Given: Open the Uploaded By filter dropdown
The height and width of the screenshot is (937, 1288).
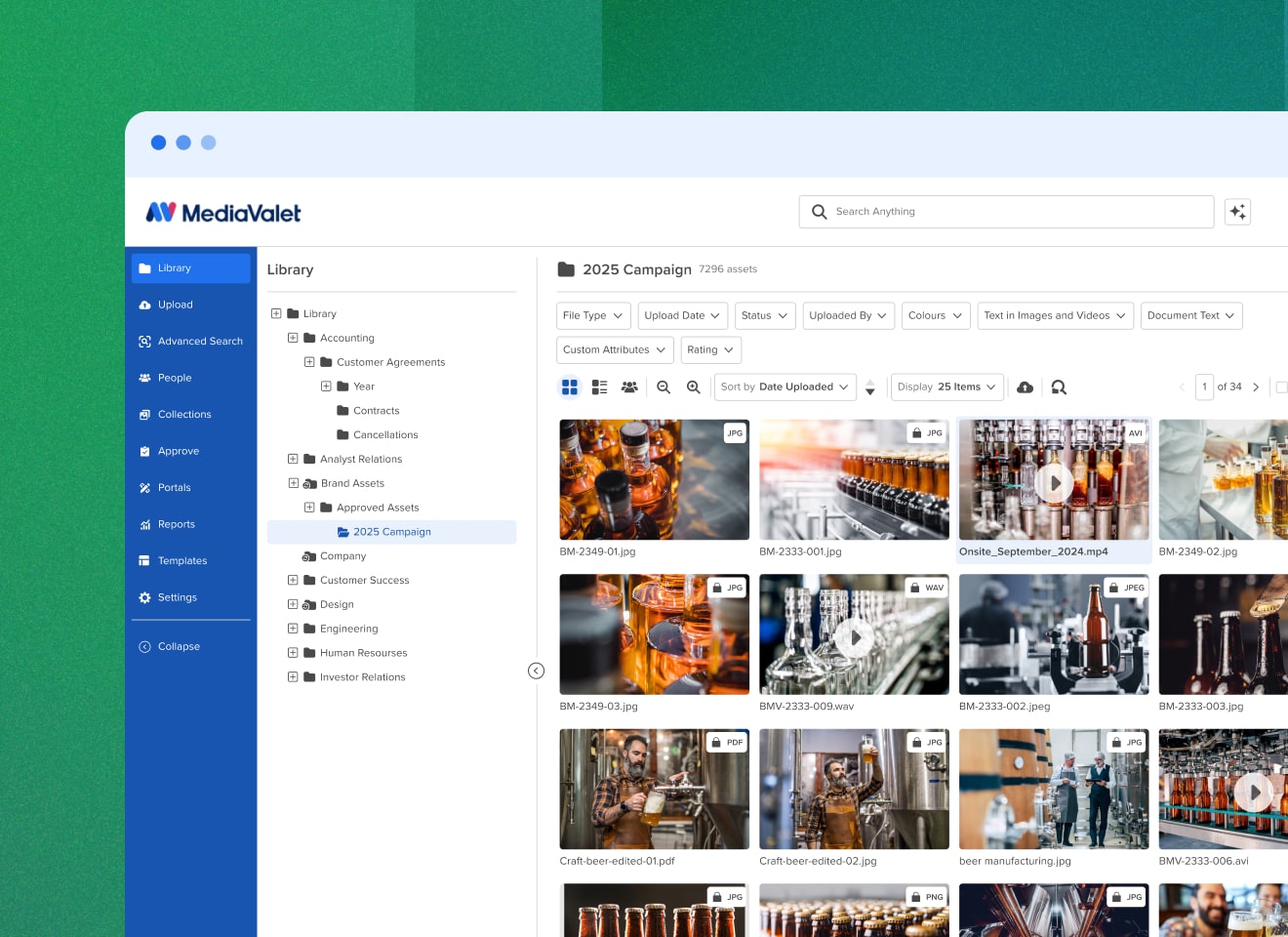Looking at the screenshot, I should click(848, 316).
